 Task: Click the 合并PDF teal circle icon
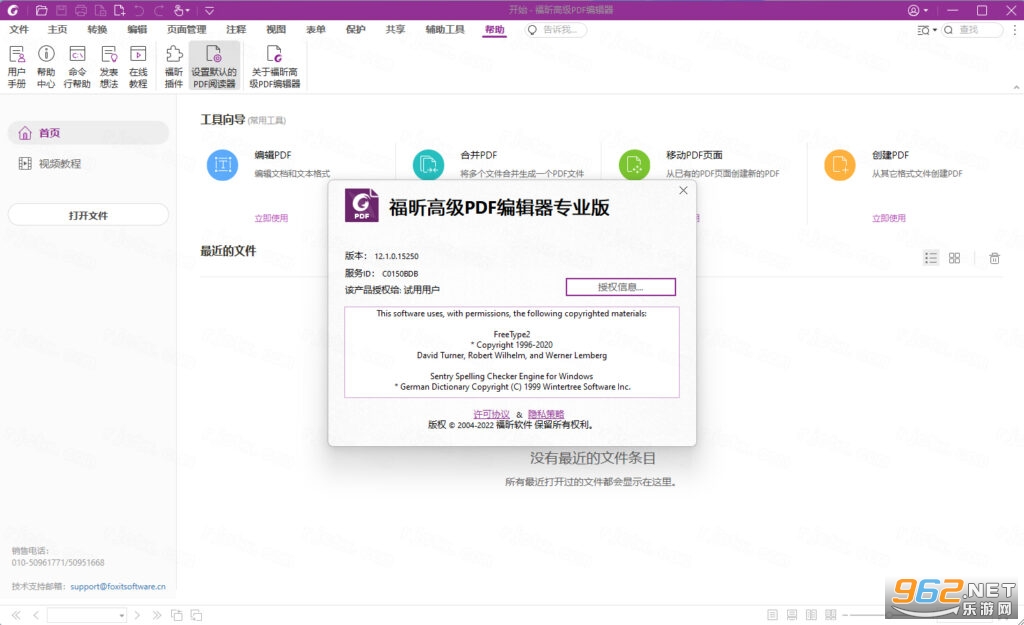click(428, 165)
